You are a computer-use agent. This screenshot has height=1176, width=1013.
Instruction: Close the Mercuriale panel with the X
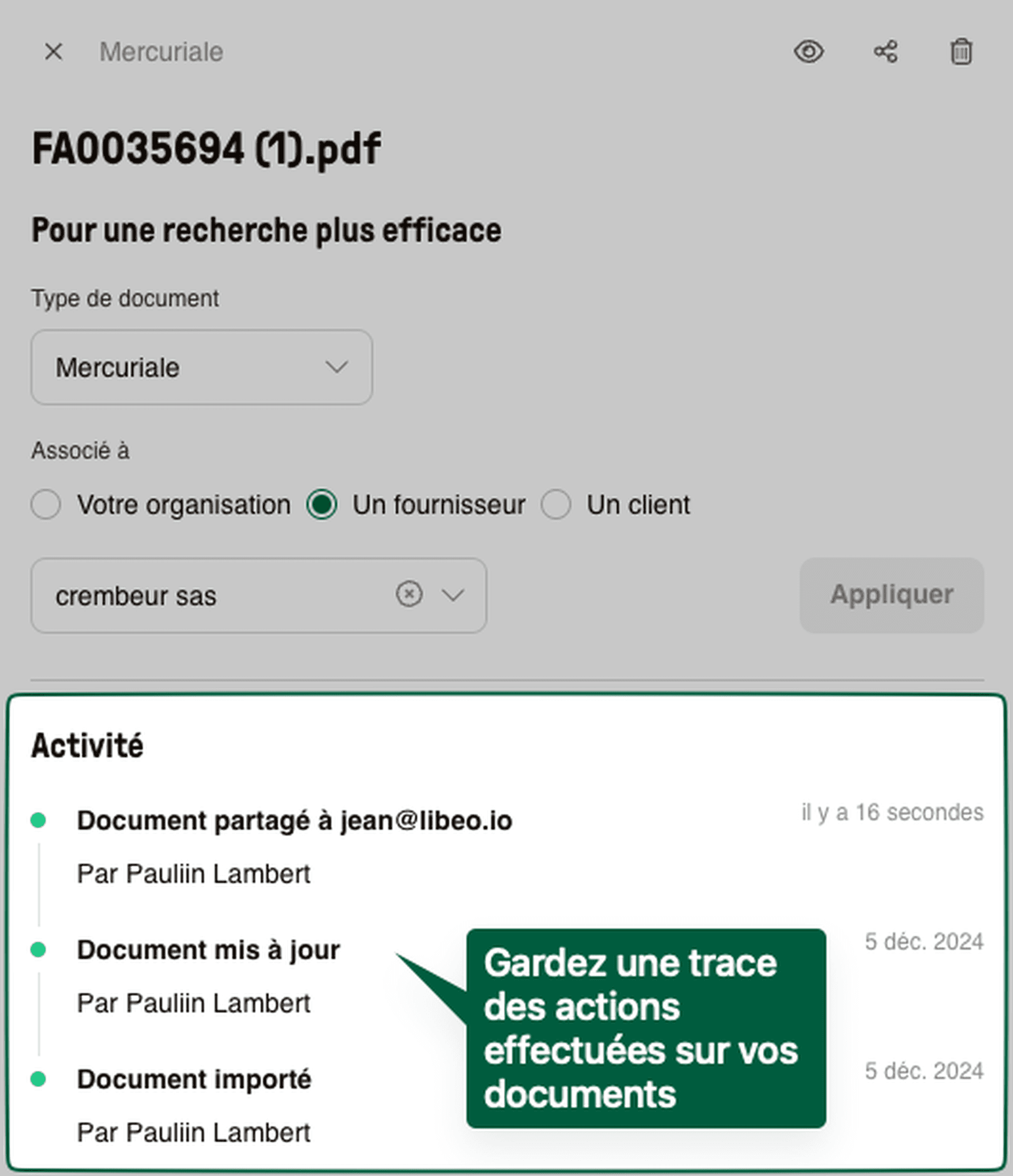tap(54, 52)
